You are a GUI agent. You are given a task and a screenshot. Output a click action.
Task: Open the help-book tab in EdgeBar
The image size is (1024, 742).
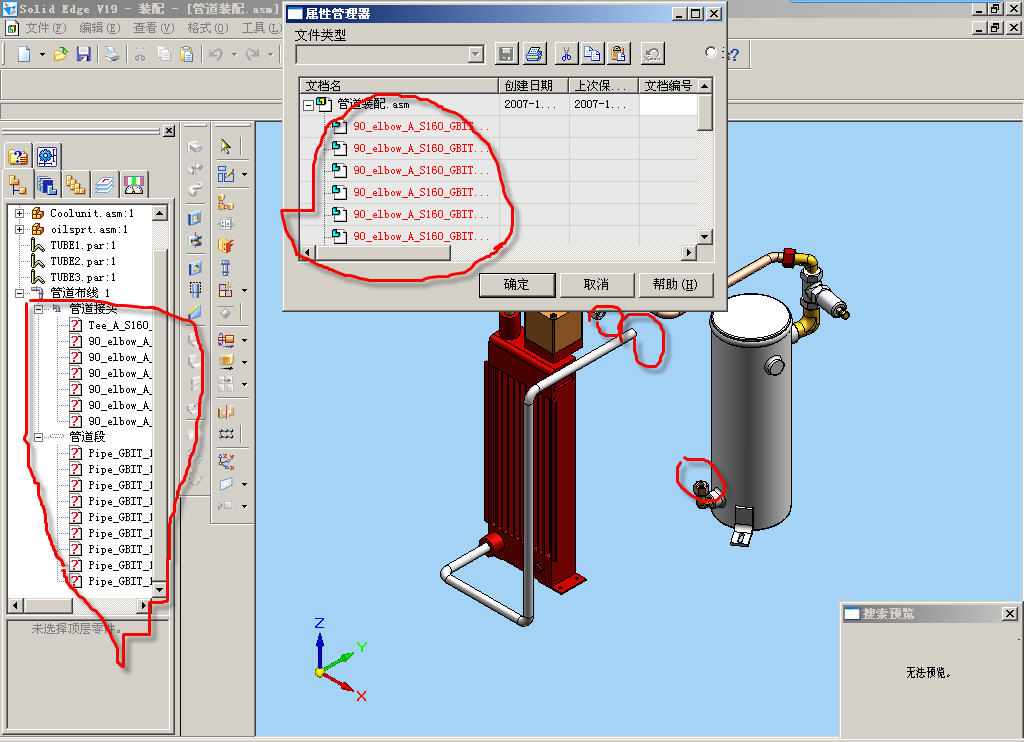pyautogui.click(x=18, y=157)
